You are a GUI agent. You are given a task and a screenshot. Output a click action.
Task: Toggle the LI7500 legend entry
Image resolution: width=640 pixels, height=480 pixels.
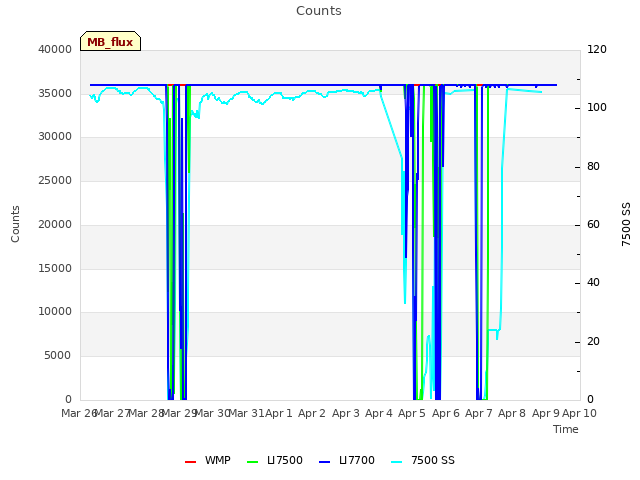coord(275,460)
